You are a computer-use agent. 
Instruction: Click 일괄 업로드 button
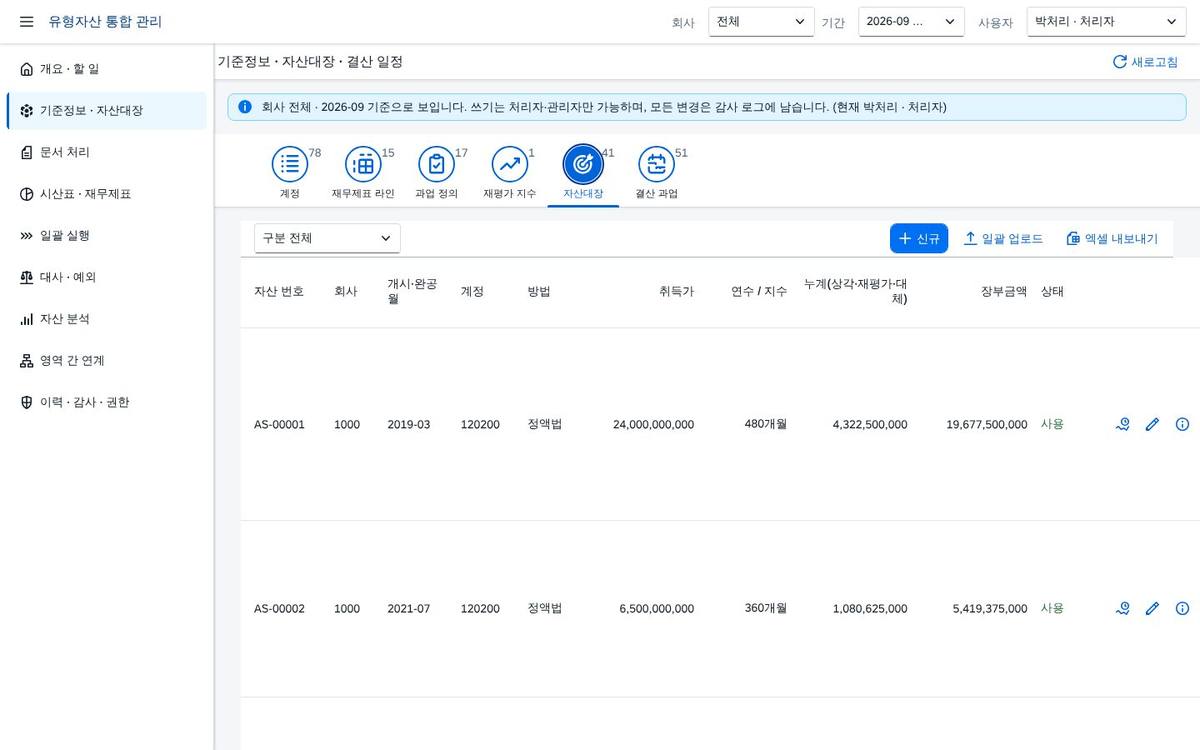tap(1003, 238)
